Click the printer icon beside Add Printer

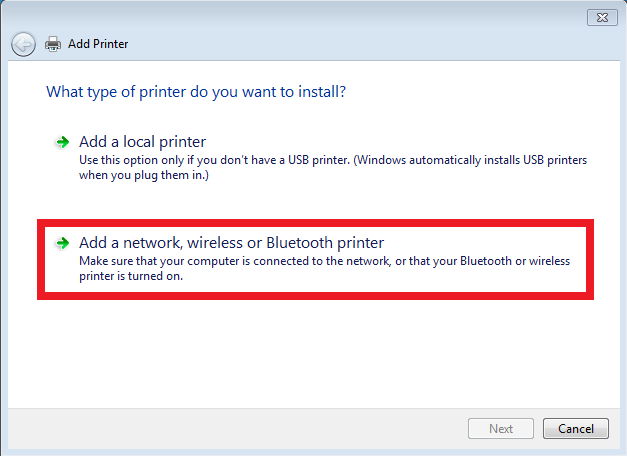click(x=53, y=44)
